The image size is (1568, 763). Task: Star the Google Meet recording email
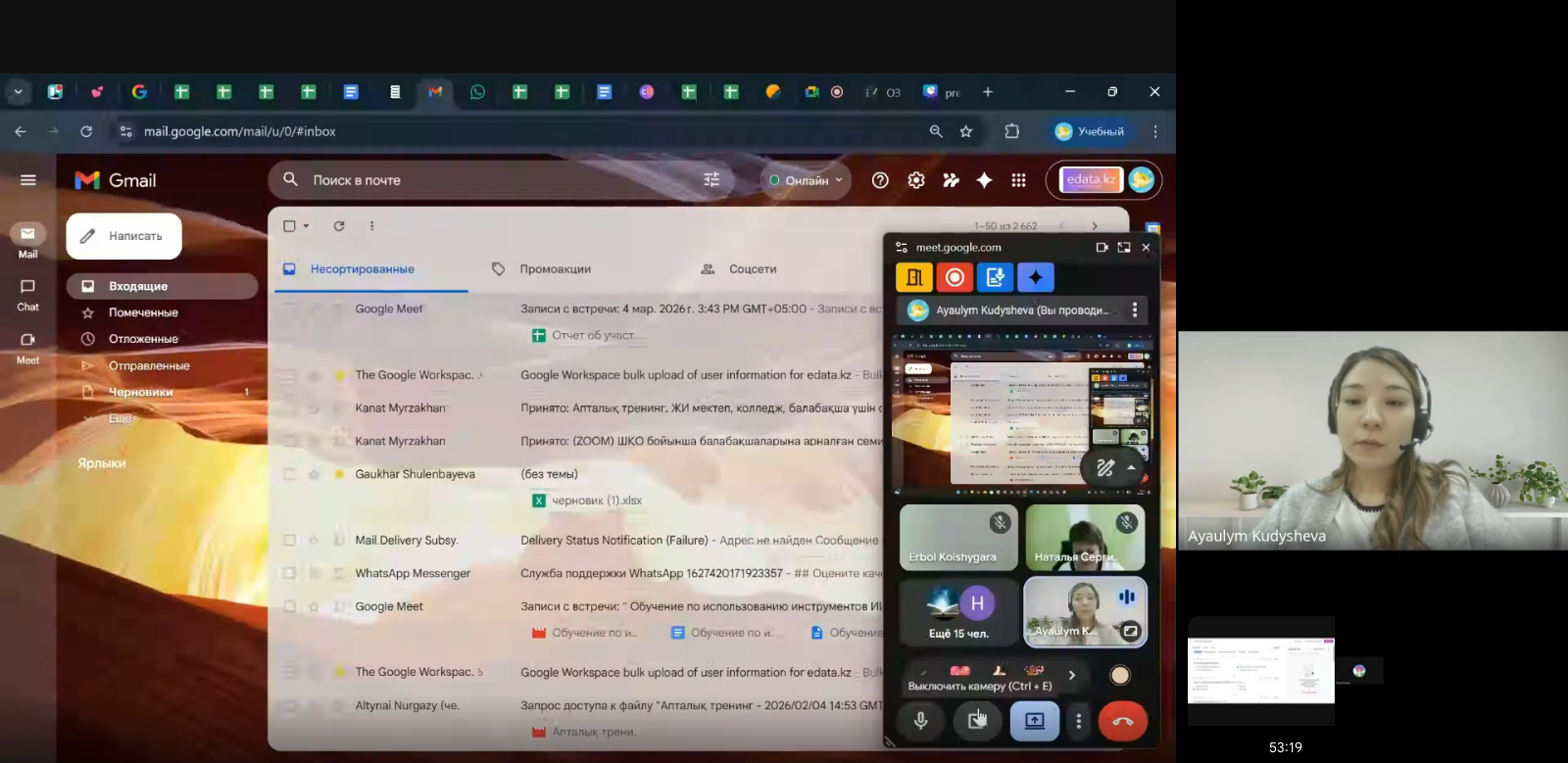tap(314, 607)
